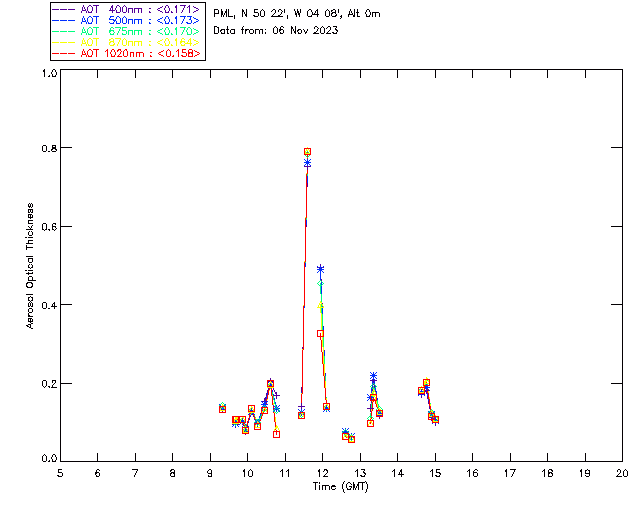Click the y-axis tick label "1.0"

(x=49, y=73)
